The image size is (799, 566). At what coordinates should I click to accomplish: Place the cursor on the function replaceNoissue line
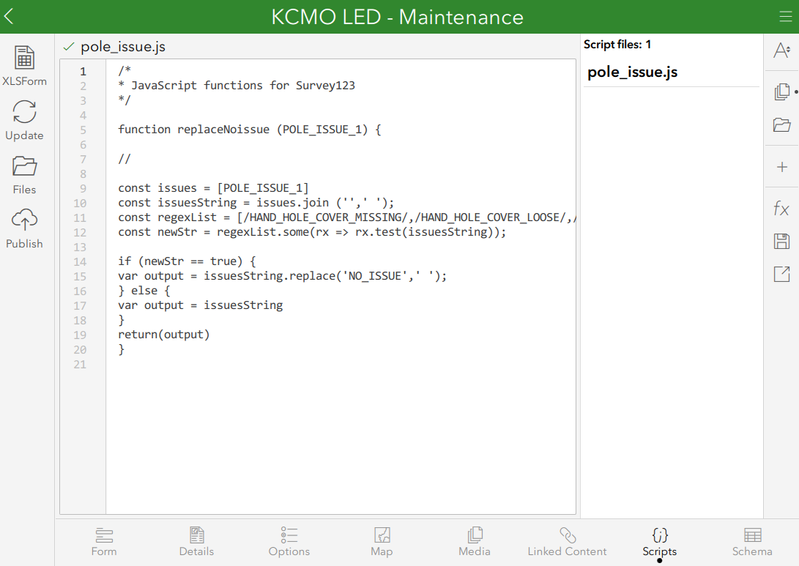click(x=250, y=129)
